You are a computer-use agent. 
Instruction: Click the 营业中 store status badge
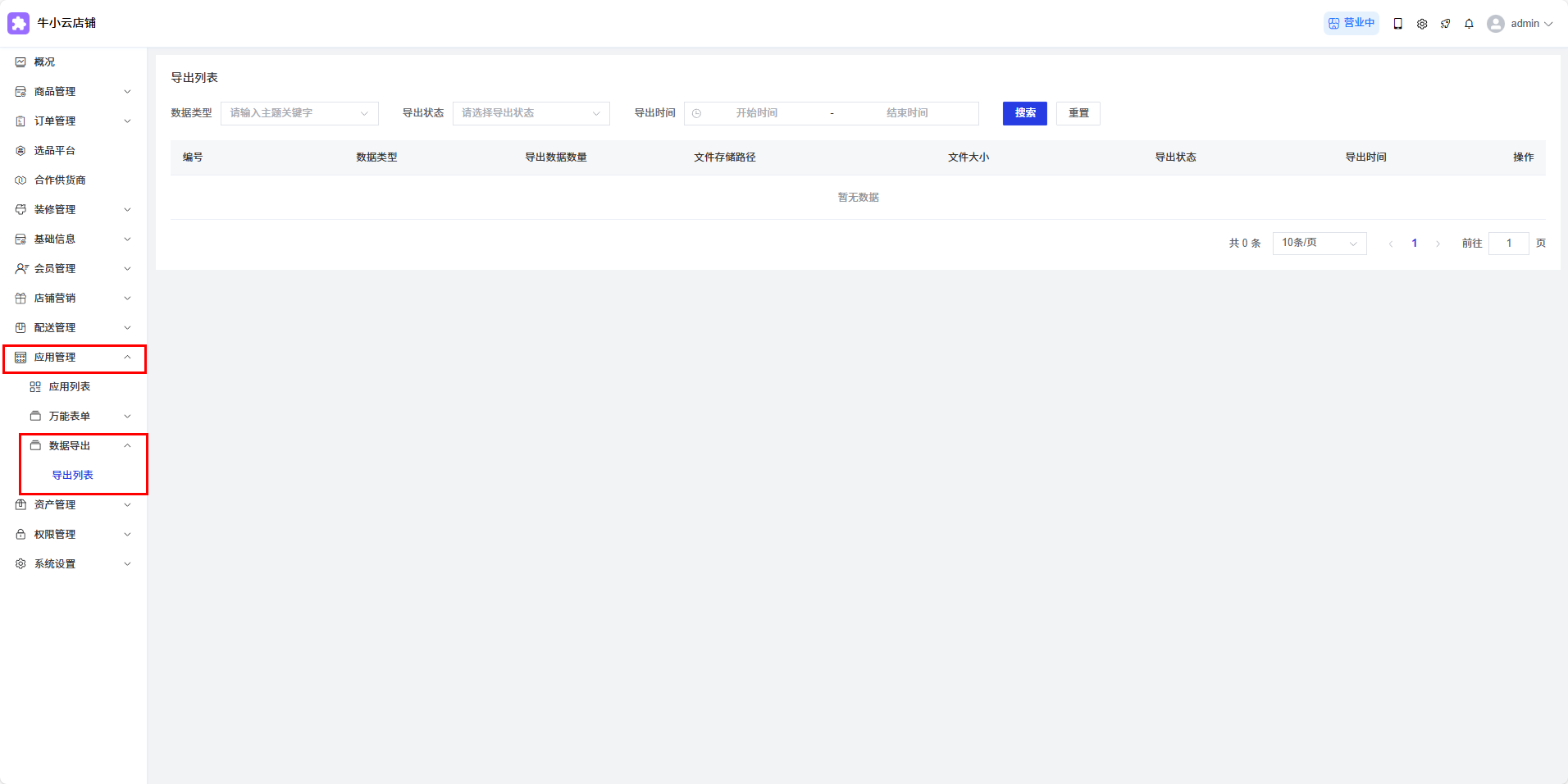1351,23
